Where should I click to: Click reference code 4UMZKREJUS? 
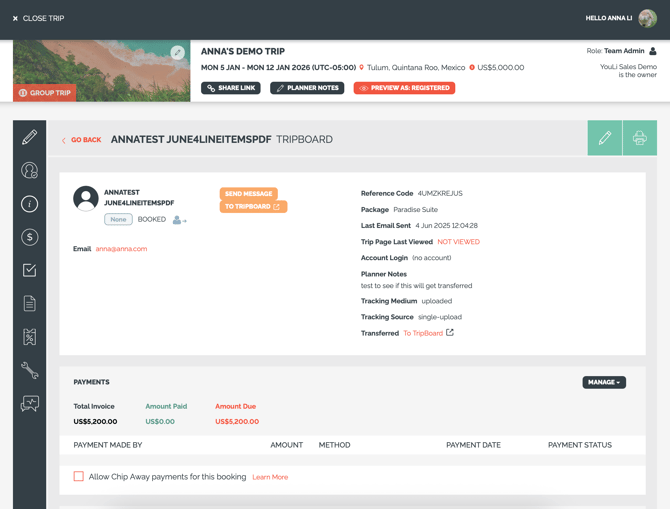coord(440,193)
